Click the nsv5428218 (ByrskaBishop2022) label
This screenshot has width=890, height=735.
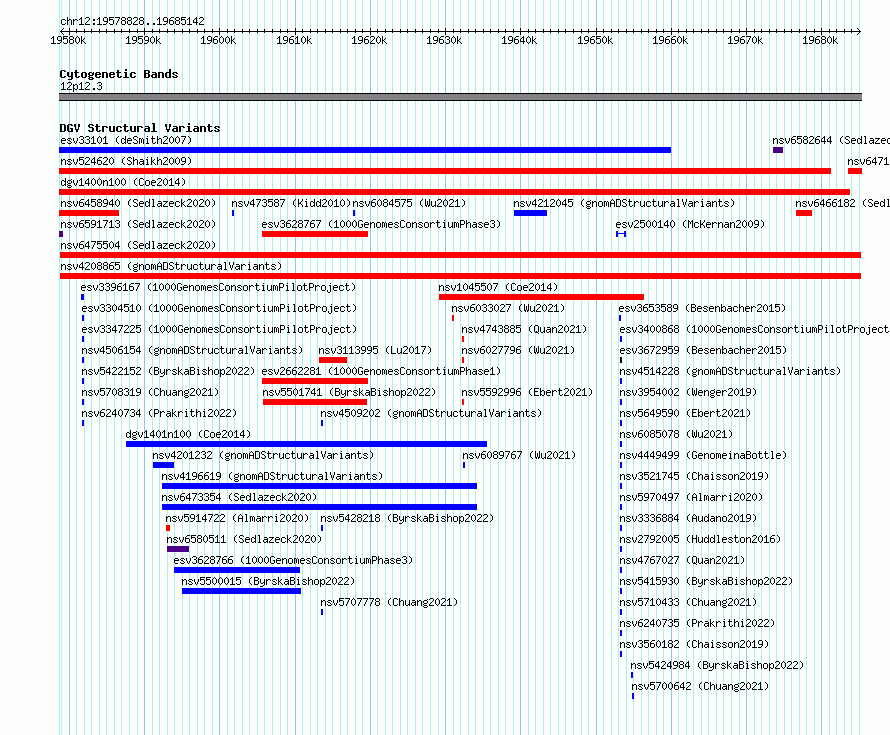pyautogui.click(x=407, y=518)
